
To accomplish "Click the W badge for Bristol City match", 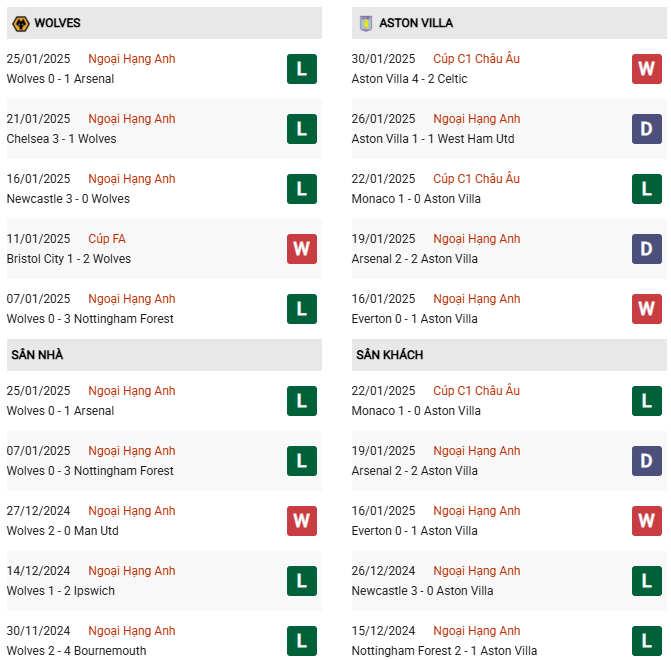I will 301,249.
